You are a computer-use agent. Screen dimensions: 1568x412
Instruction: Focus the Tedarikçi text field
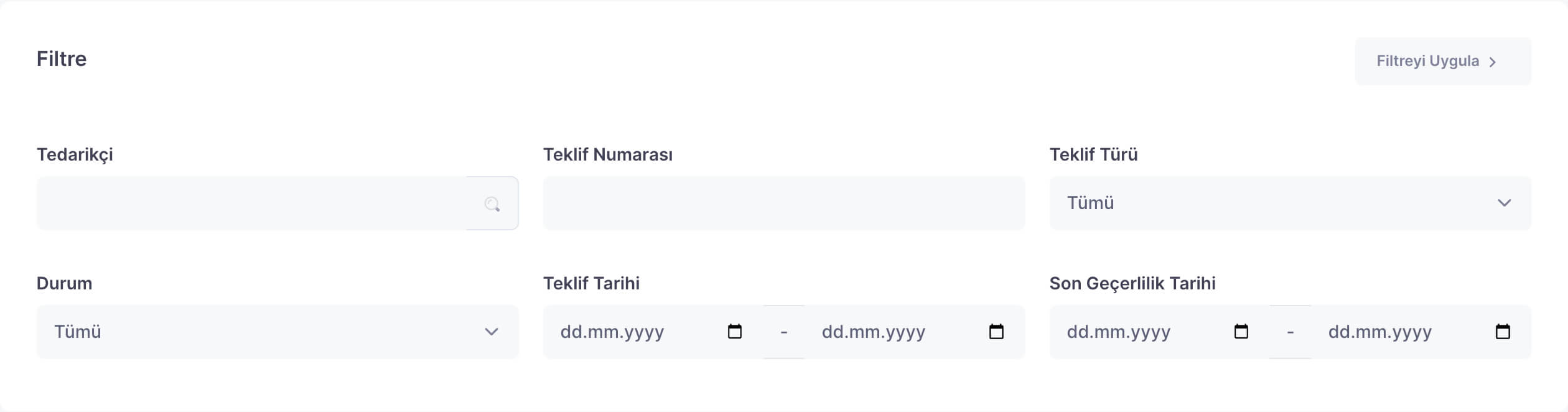pyautogui.click(x=249, y=204)
